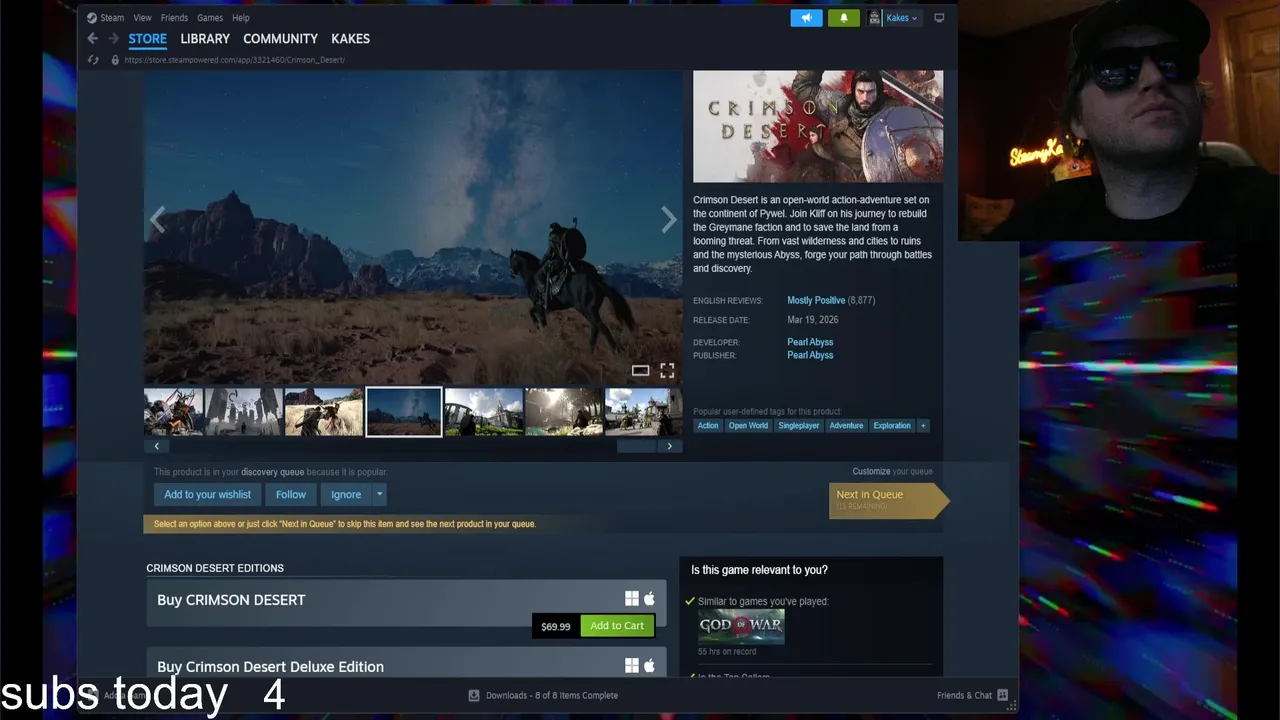Select the Open World tag

(x=748, y=425)
